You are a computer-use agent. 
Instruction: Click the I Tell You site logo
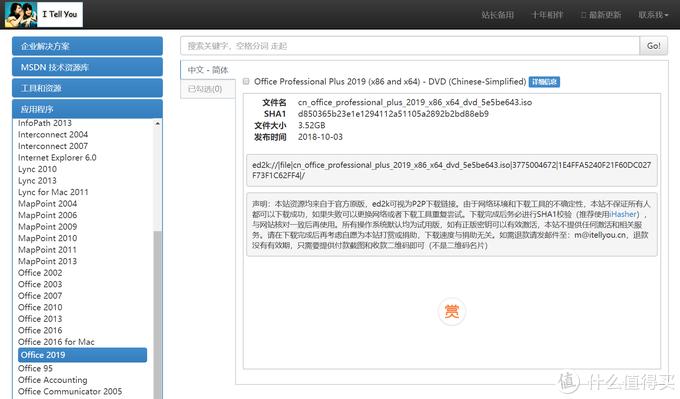[43, 14]
